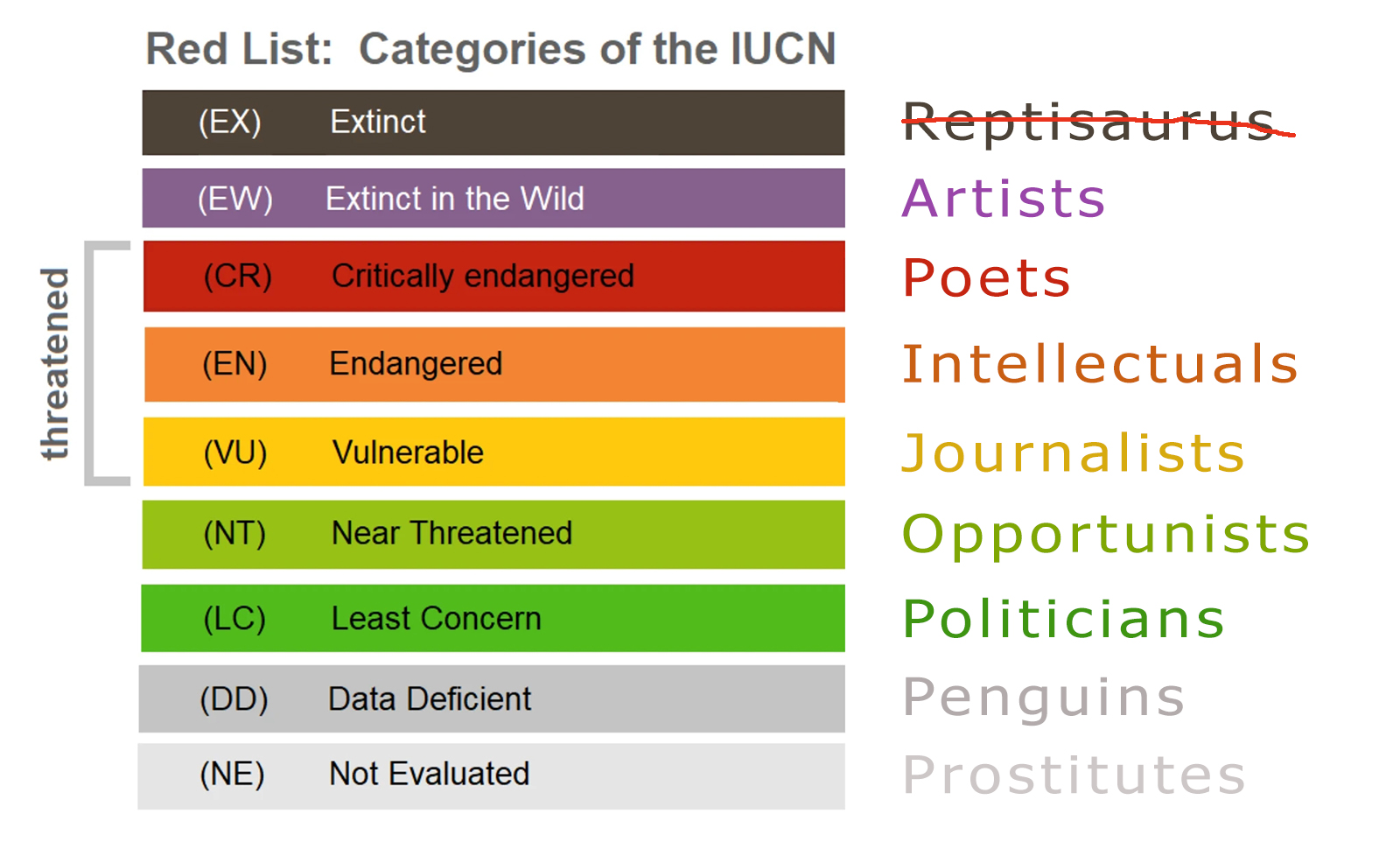1400x856 pixels.
Task: Click the dark brown Extinct bar
Action: pos(493,123)
